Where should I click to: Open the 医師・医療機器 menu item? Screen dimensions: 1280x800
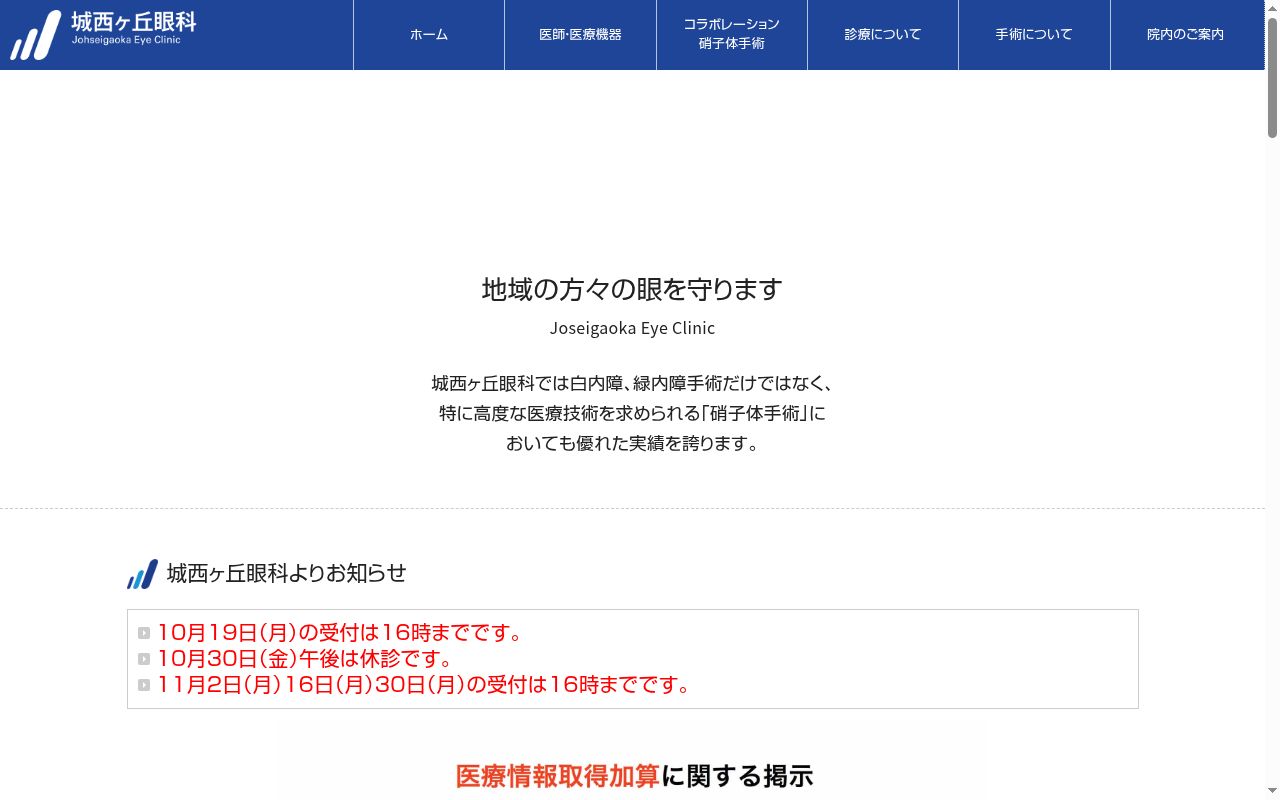(580, 35)
